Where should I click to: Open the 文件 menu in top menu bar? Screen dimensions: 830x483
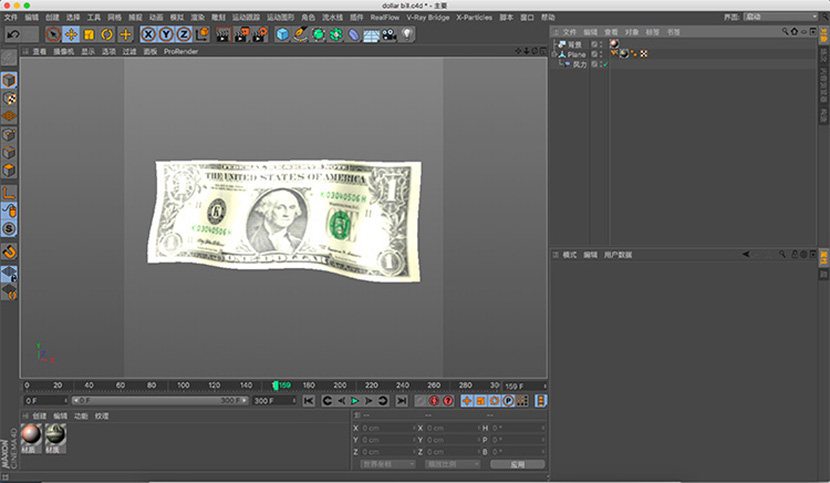click(11, 17)
